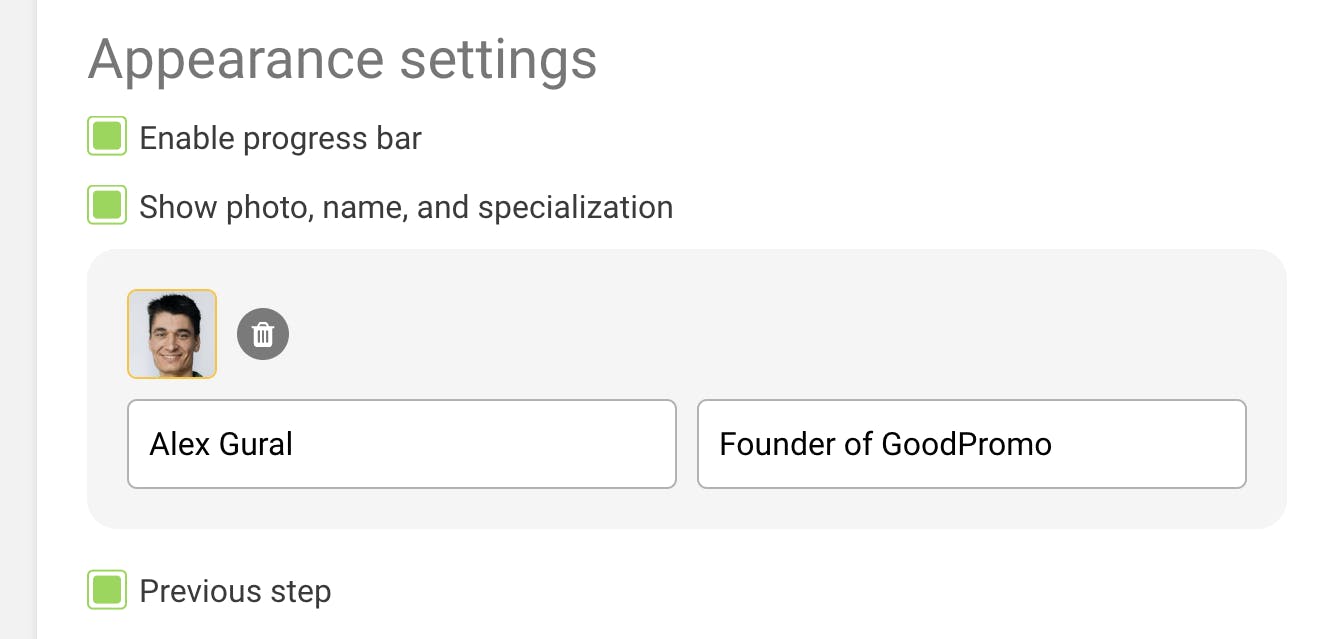Screen dimensions: 1333x639
Task: Click the word "settings" in the heading
Action: coord(498,59)
